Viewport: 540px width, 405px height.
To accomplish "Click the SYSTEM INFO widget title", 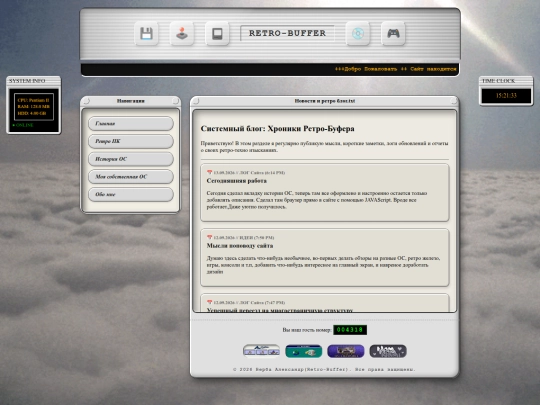I will 27,81.
